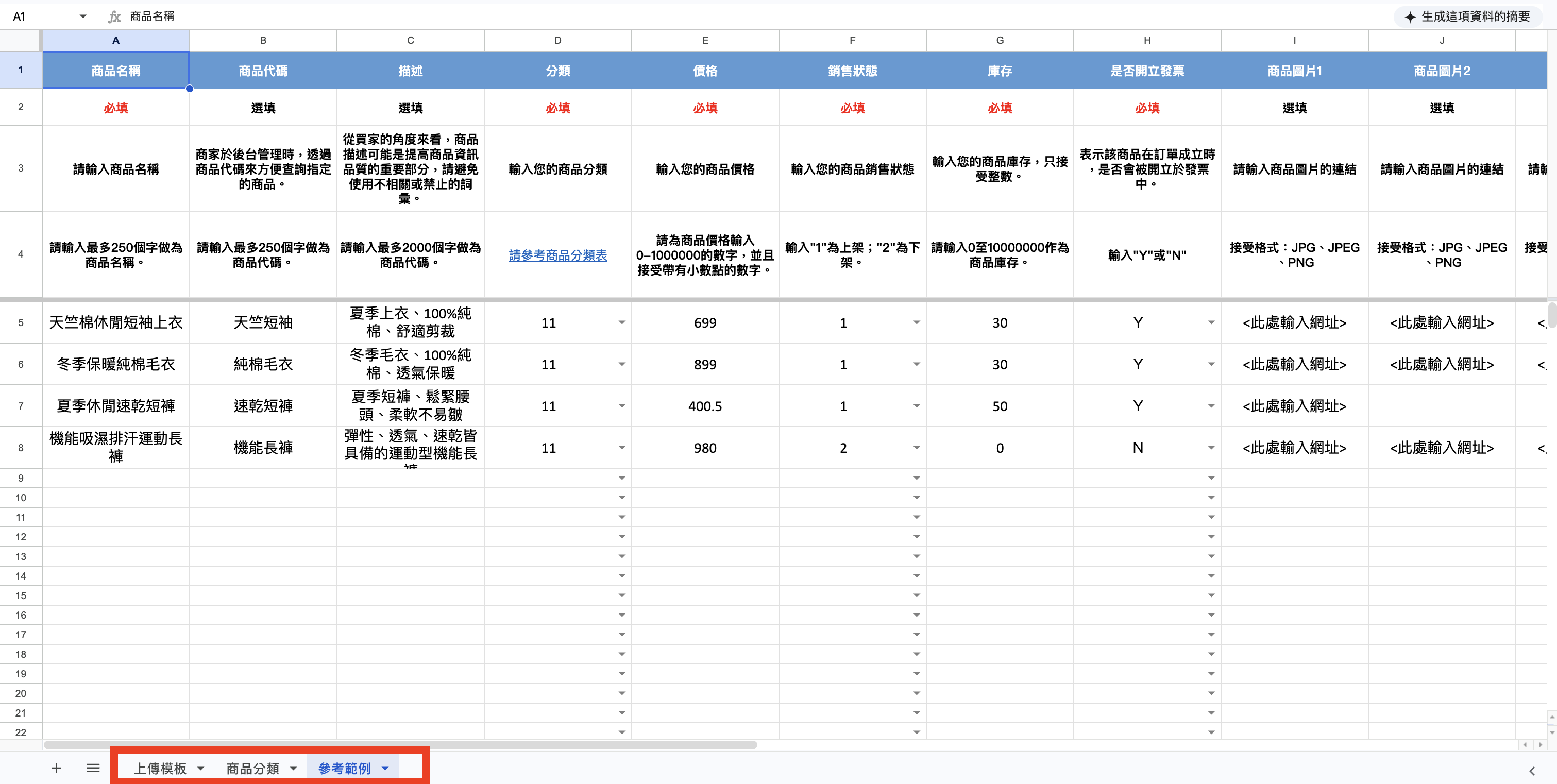Open the 商品分類 tab dropdown menu
The height and width of the screenshot is (784, 1557).
tap(295, 768)
